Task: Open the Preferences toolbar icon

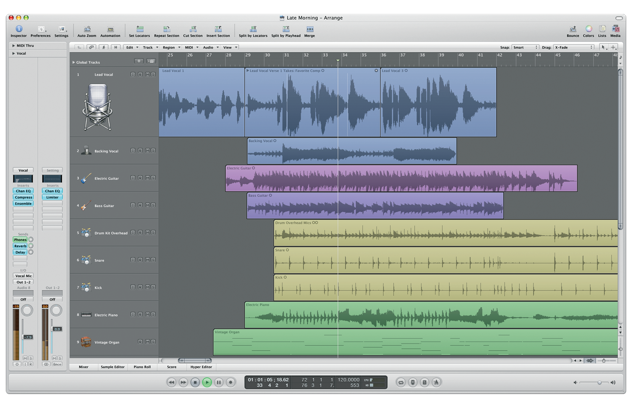Action: (x=41, y=29)
